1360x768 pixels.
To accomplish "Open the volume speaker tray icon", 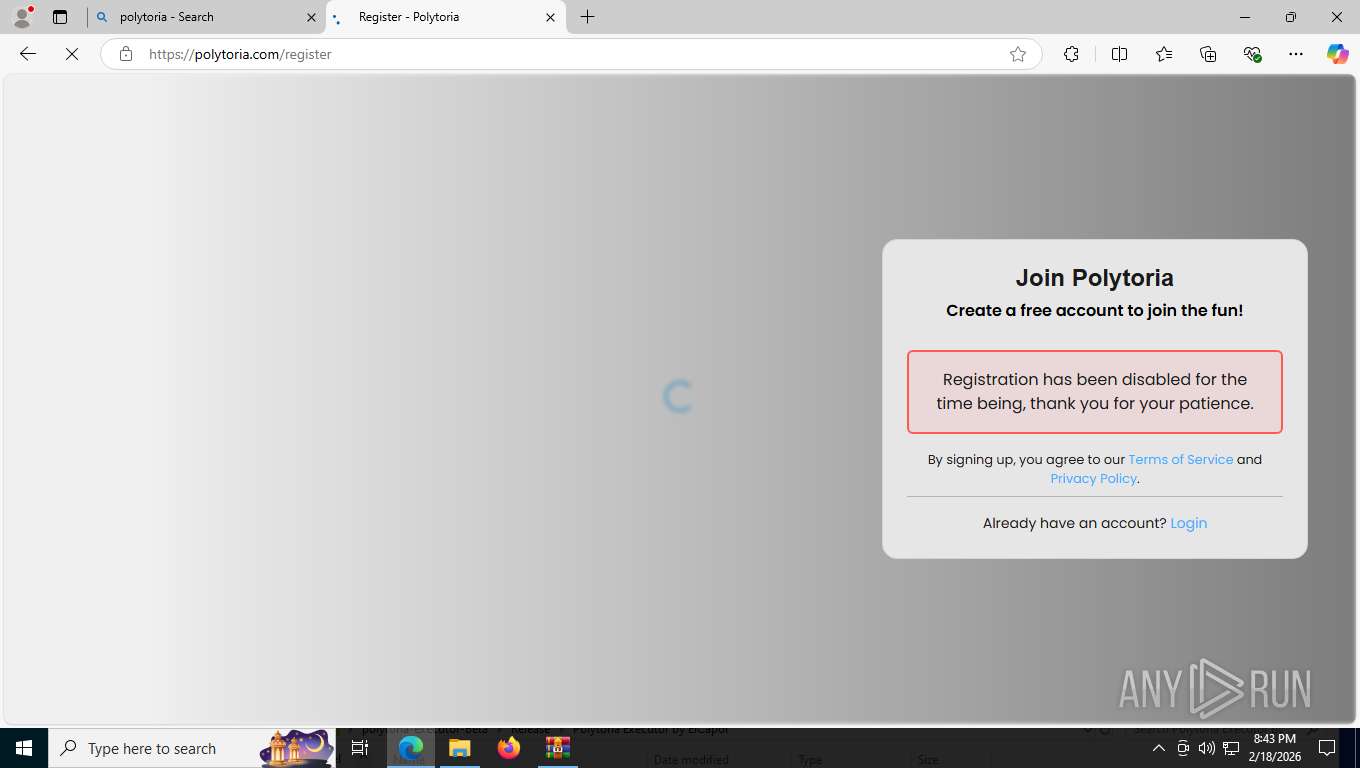I will [x=1207, y=748].
